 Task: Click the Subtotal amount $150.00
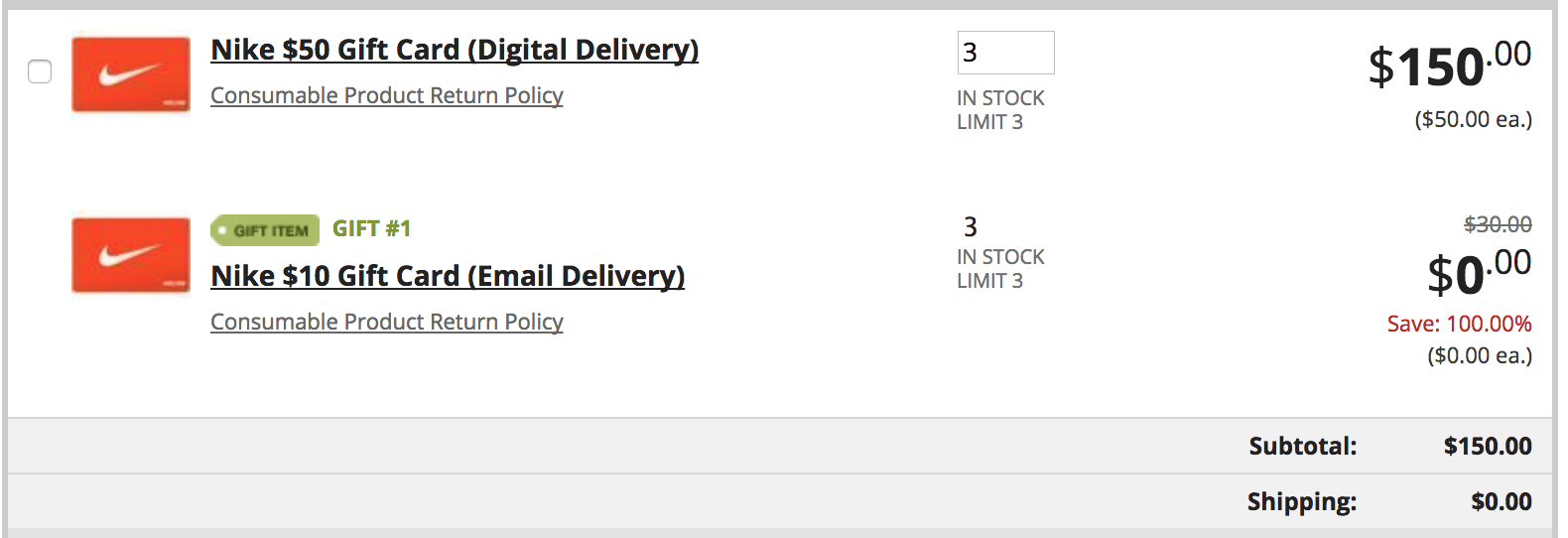coord(1487,447)
